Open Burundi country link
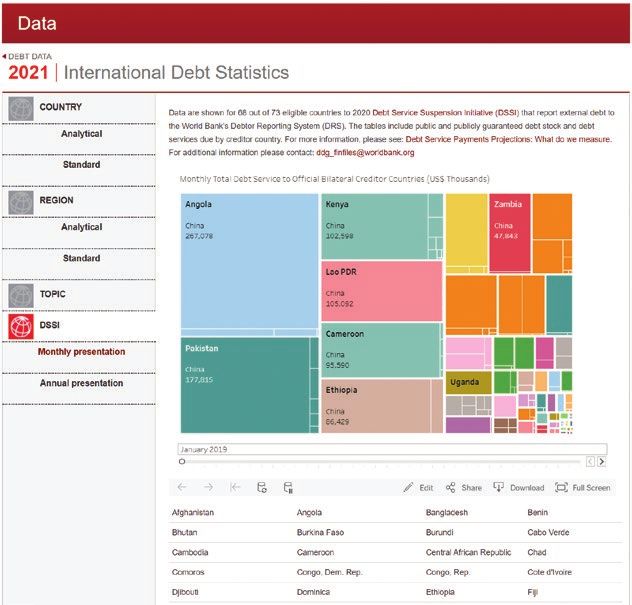 point(439,532)
